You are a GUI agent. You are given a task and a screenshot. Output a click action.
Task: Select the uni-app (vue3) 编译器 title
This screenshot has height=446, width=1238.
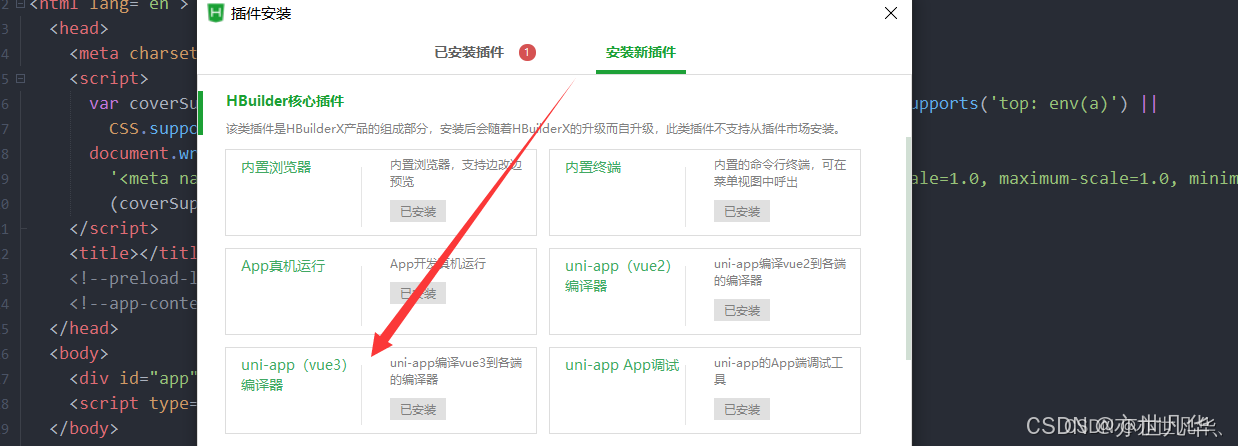(x=294, y=375)
